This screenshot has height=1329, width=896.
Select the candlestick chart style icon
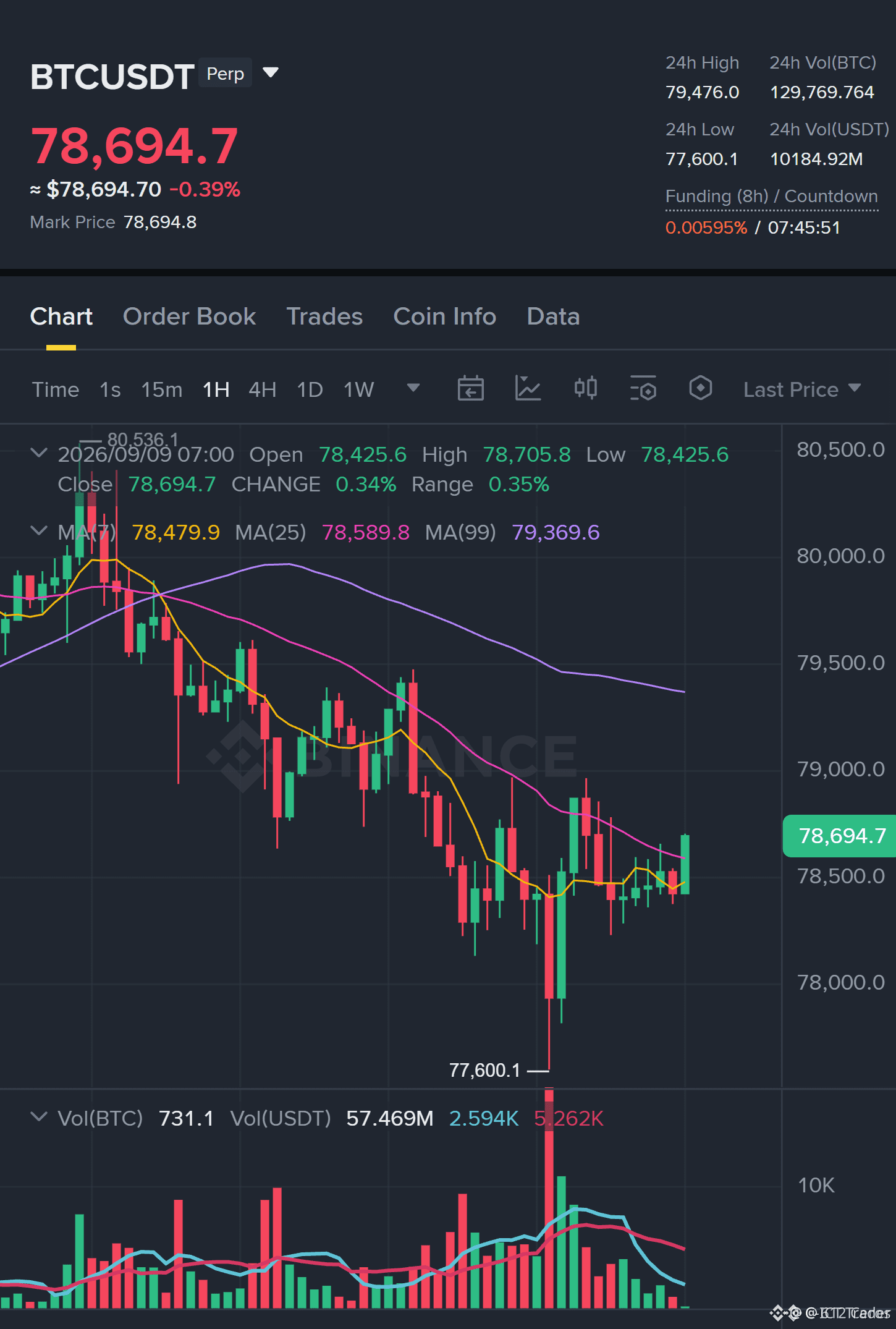585,389
